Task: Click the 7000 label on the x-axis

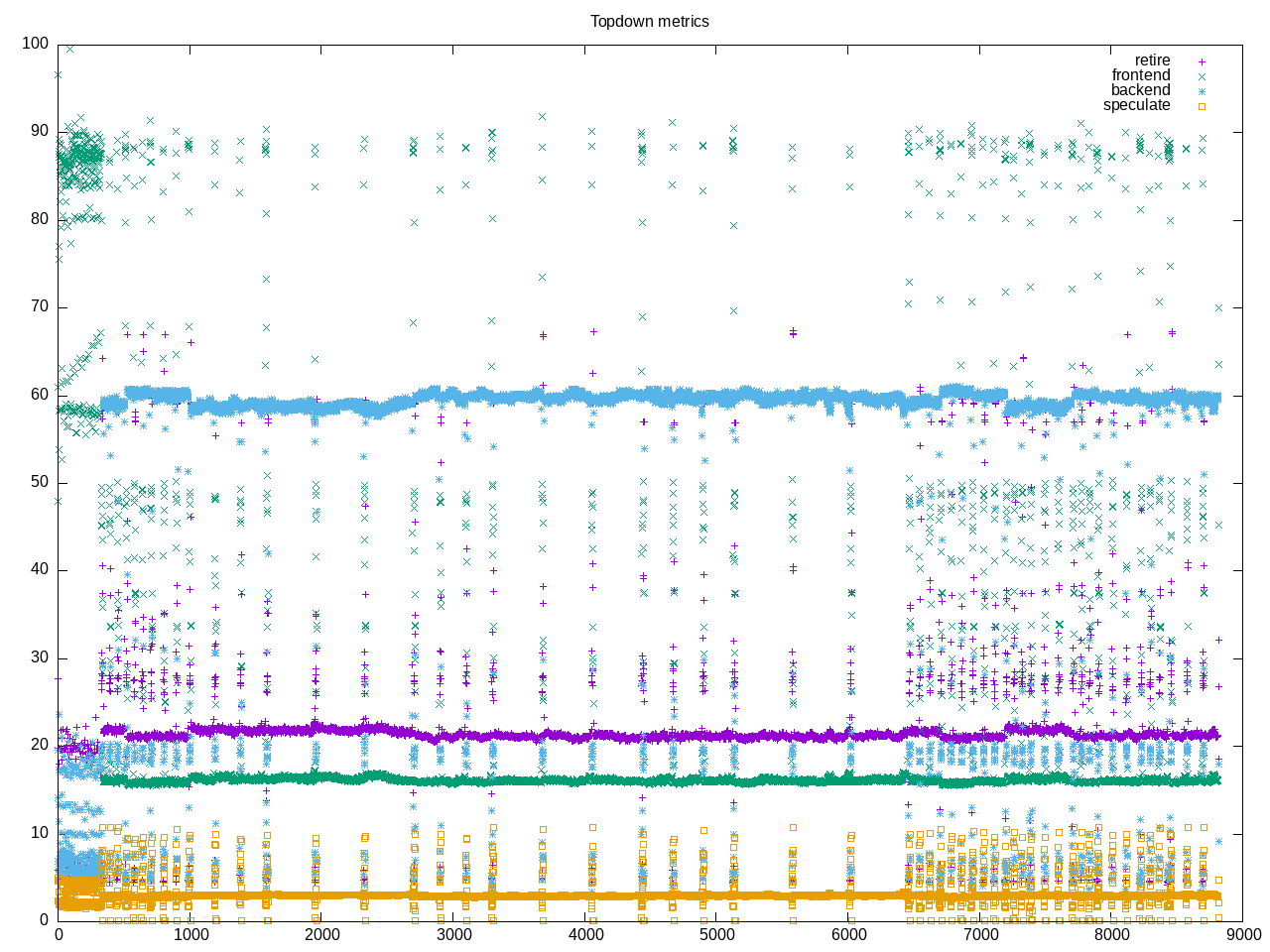Action: (x=981, y=934)
